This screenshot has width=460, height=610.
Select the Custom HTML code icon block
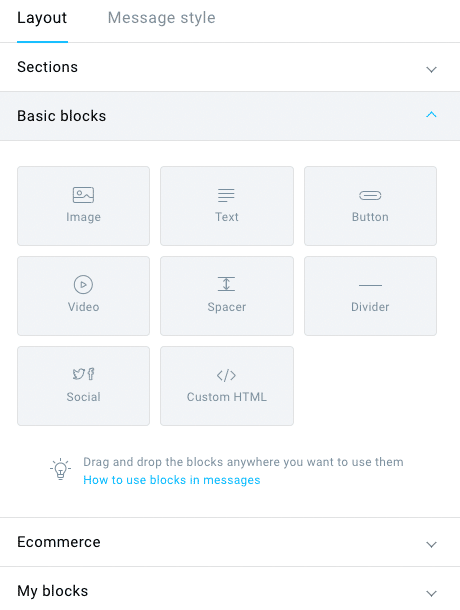point(226,375)
